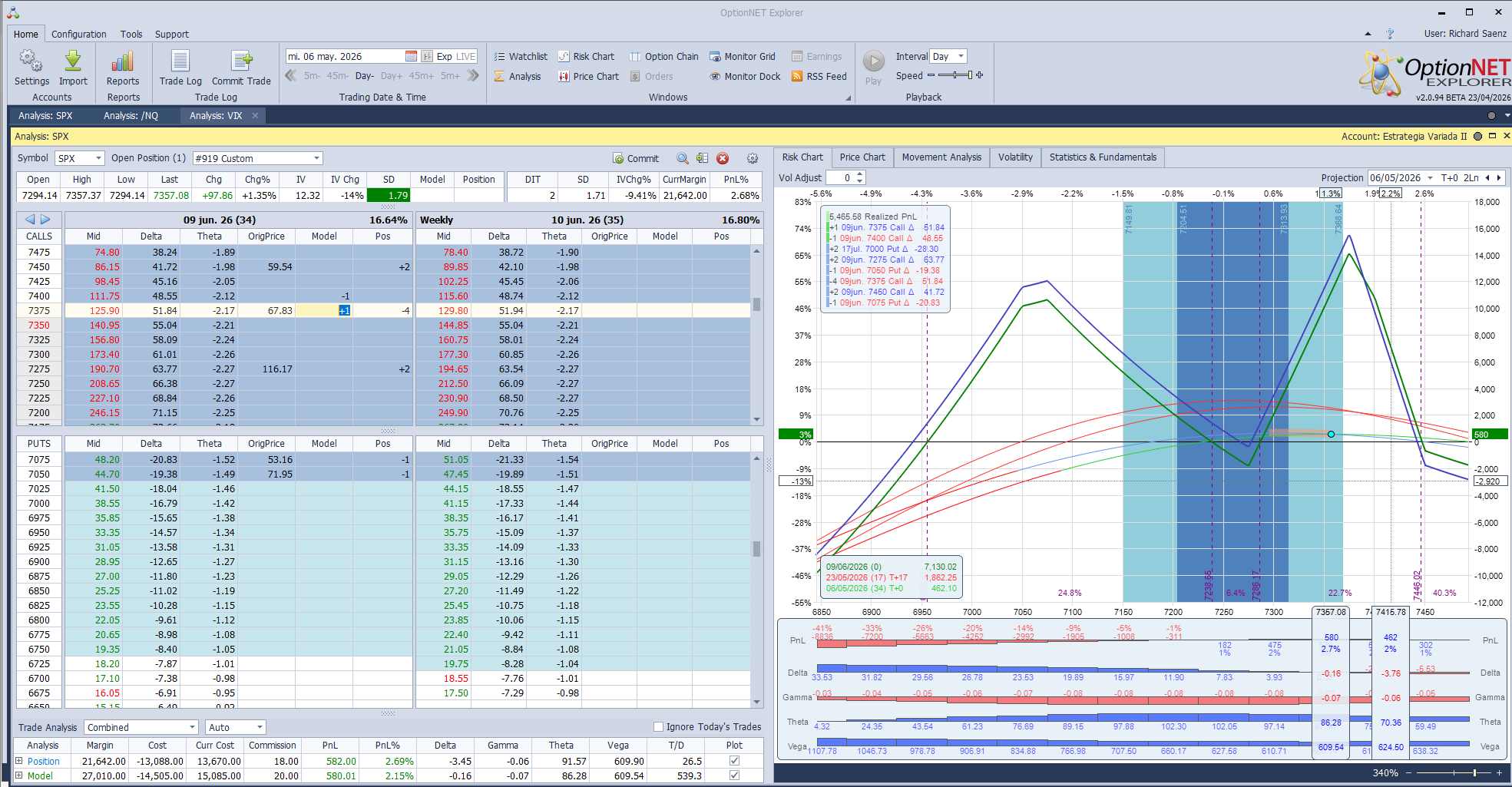Image resolution: width=1512 pixels, height=787 pixels.
Task: Open the RSS Feed window
Action: [819, 76]
